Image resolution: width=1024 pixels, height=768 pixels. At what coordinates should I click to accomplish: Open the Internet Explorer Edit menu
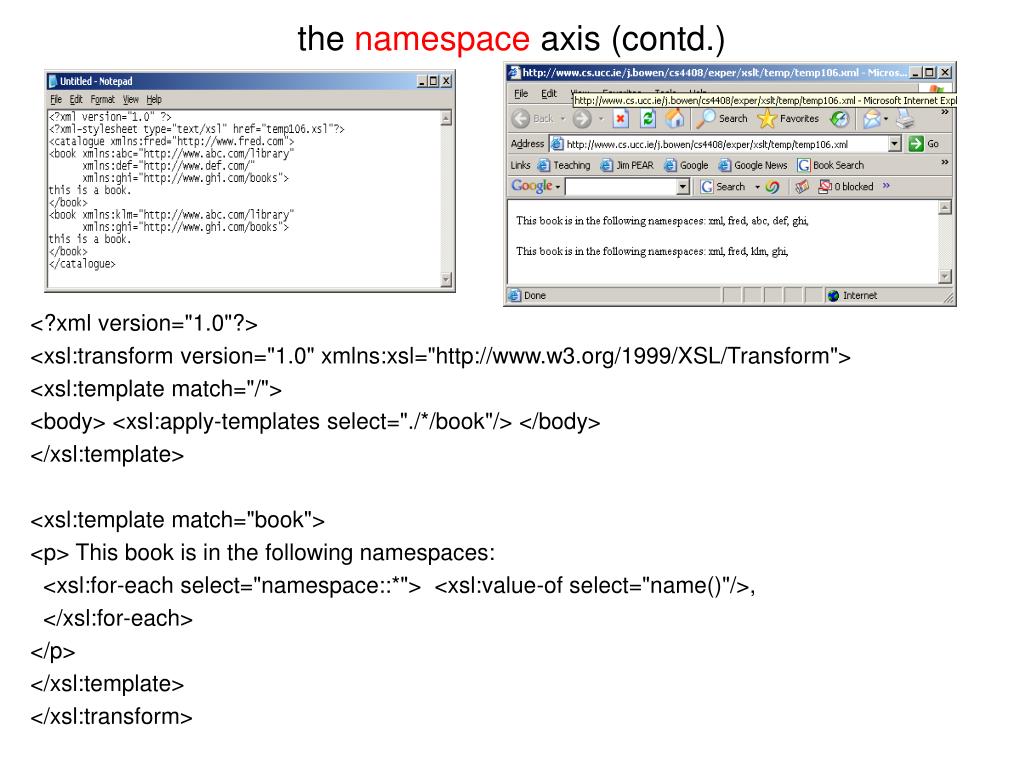[549, 93]
